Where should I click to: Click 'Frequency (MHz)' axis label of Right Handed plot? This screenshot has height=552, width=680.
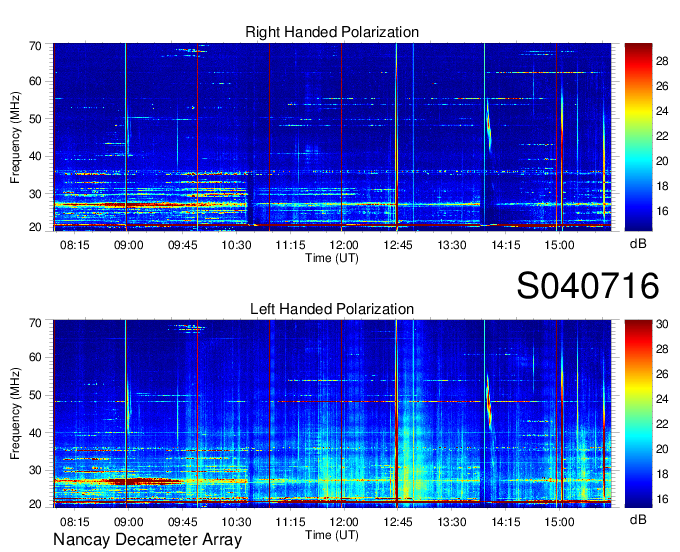click(15, 137)
